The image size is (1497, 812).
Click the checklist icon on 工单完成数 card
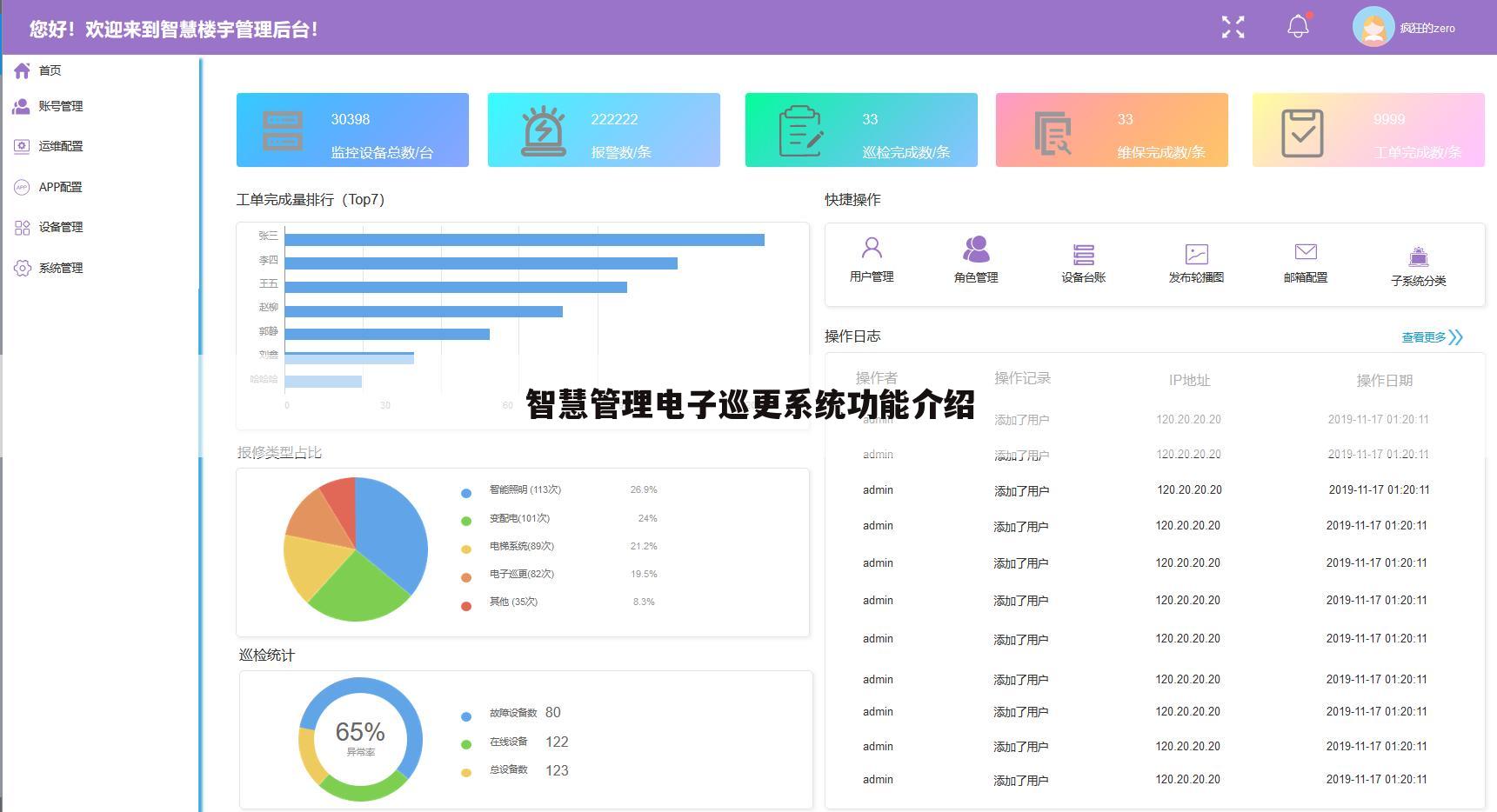1302,133
